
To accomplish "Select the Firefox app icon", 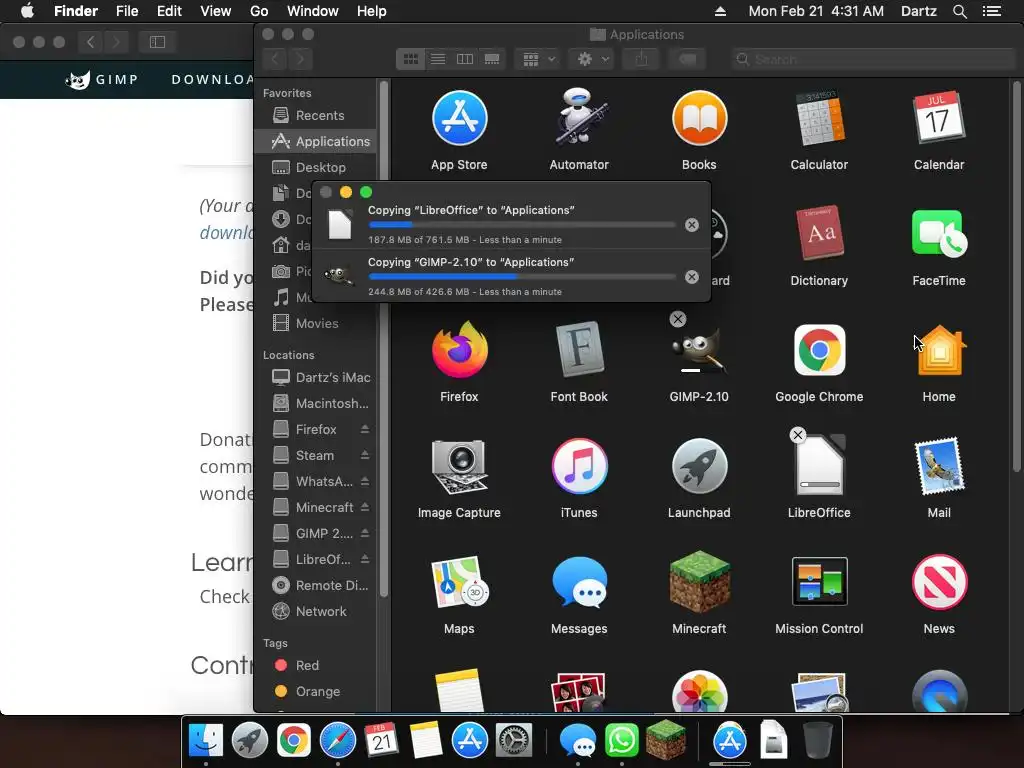I will point(459,350).
